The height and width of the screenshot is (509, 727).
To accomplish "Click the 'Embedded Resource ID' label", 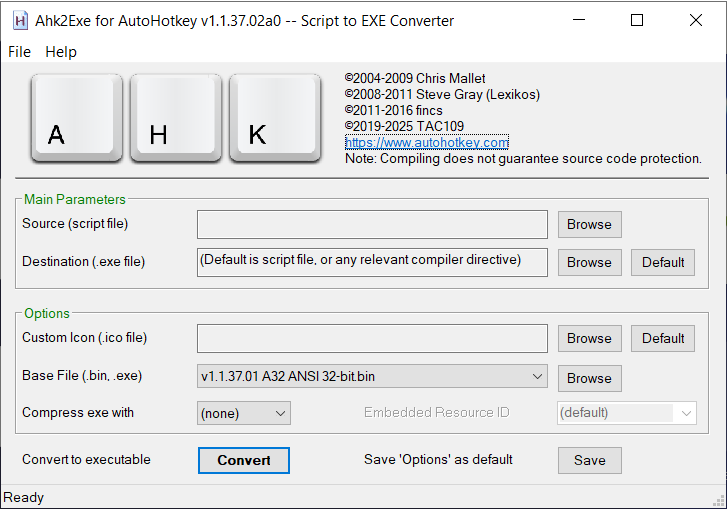I will [436, 413].
